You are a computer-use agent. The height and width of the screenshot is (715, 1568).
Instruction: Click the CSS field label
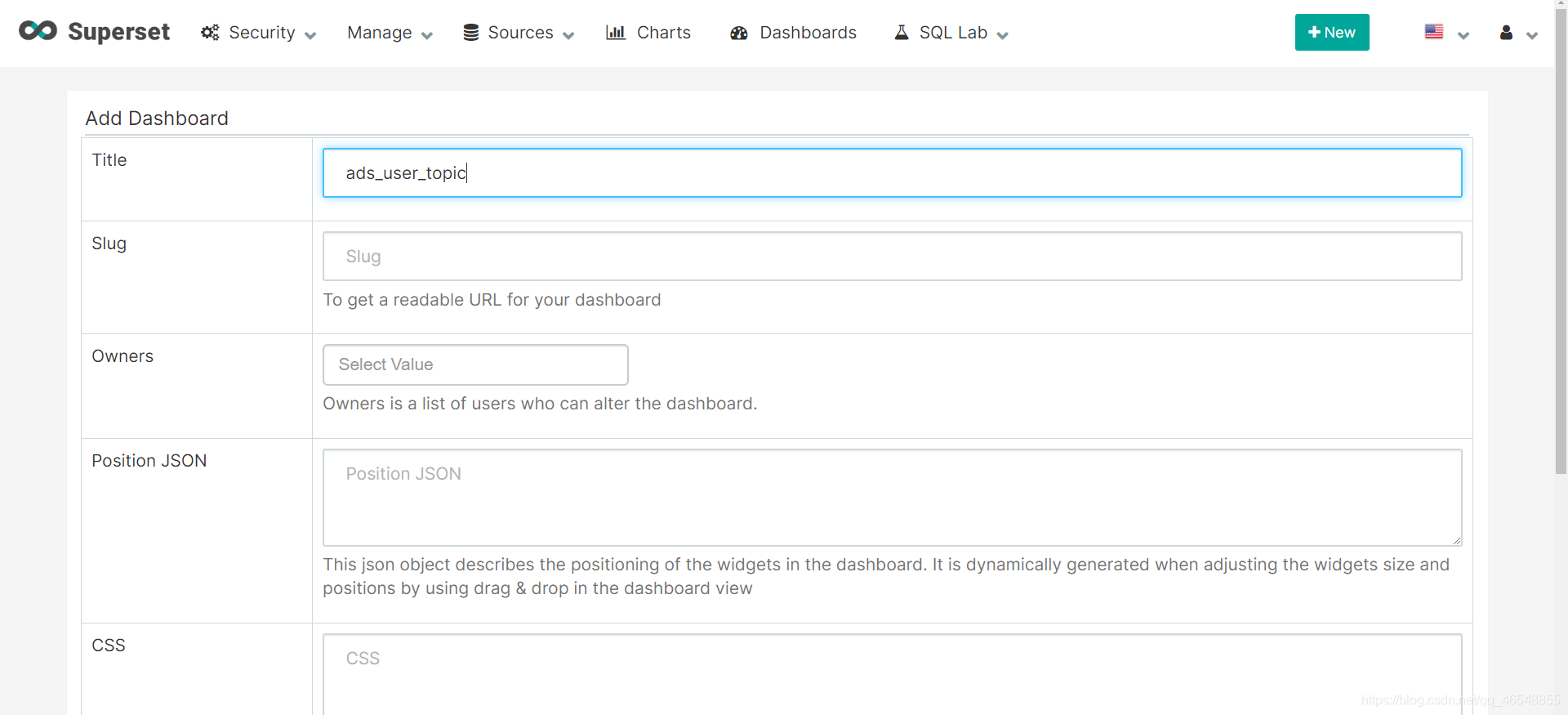pos(109,646)
